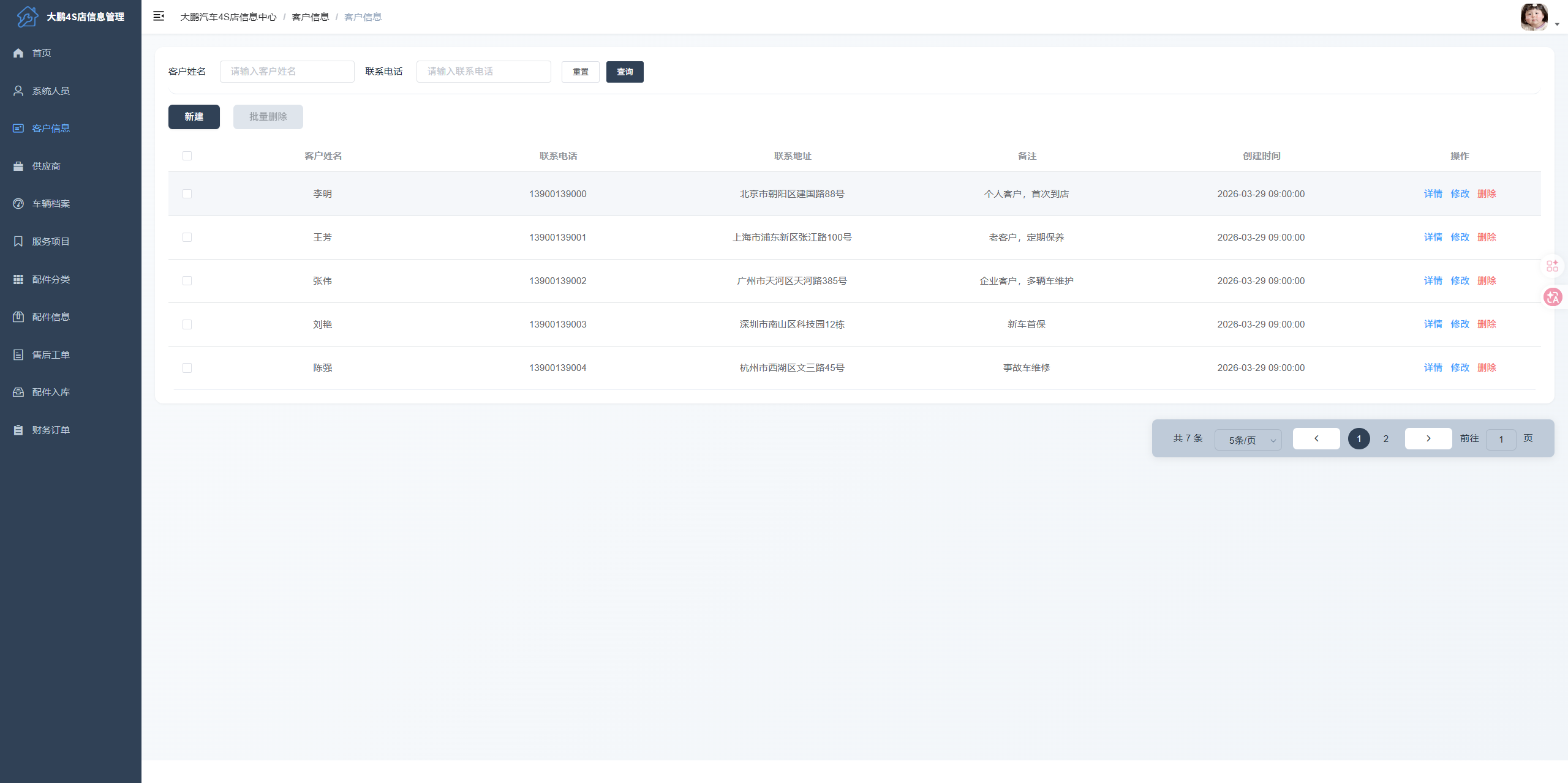Open 详情 for customer 刘艳
1568x783 pixels.
coord(1433,324)
